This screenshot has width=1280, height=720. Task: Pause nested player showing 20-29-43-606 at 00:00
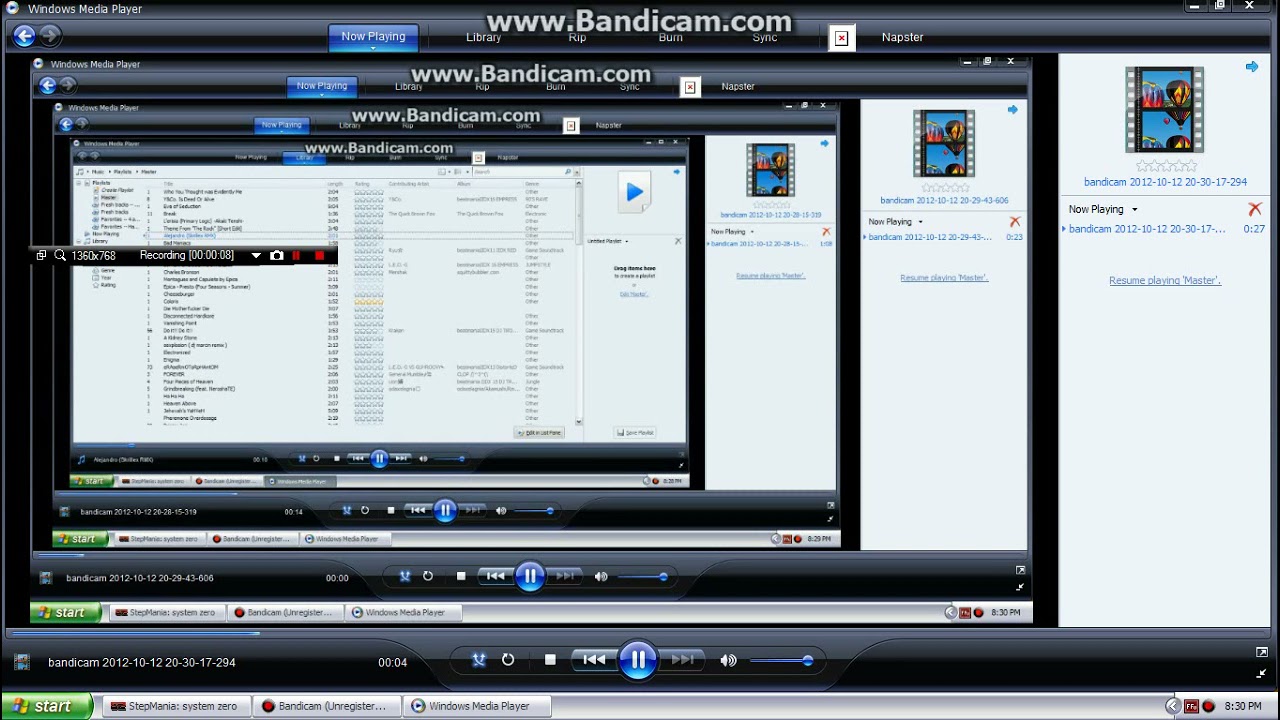(530, 576)
